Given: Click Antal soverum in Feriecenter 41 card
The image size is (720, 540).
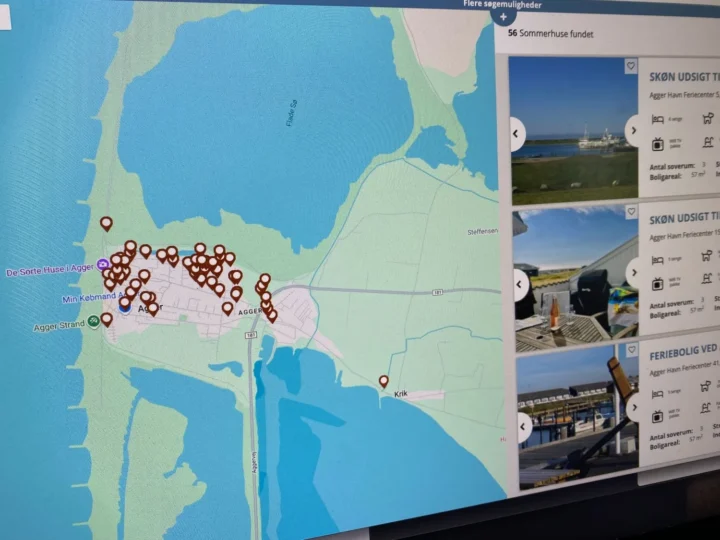Looking at the screenshot, I should 671,433.
